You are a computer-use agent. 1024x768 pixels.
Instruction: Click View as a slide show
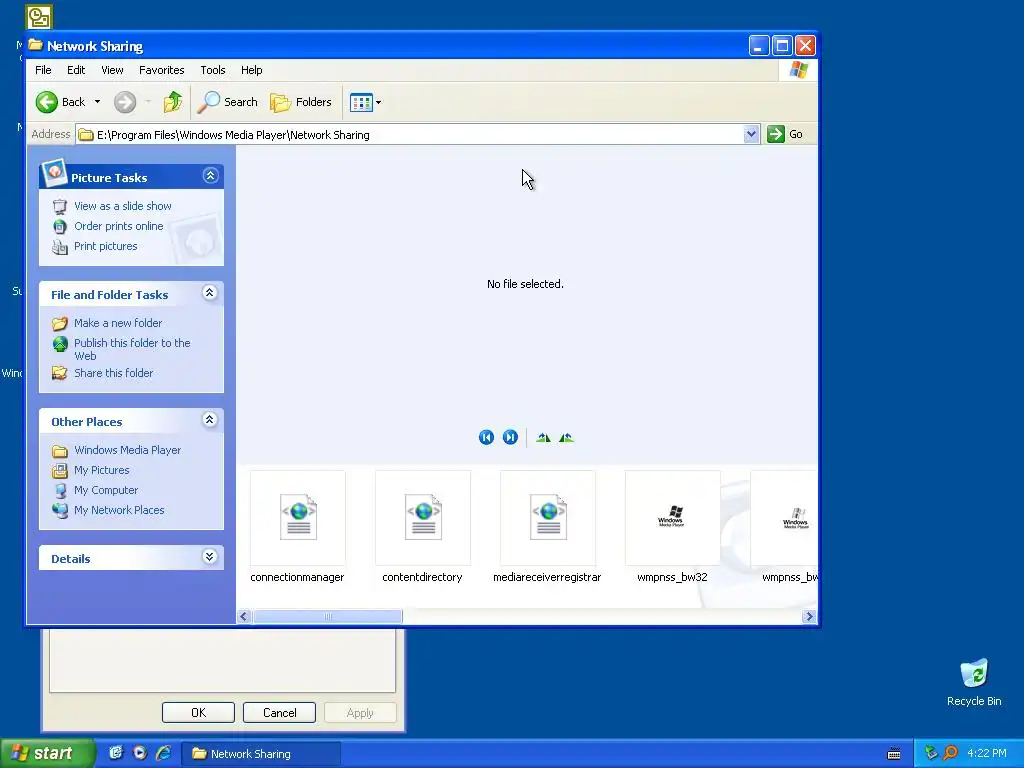point(123,206)
